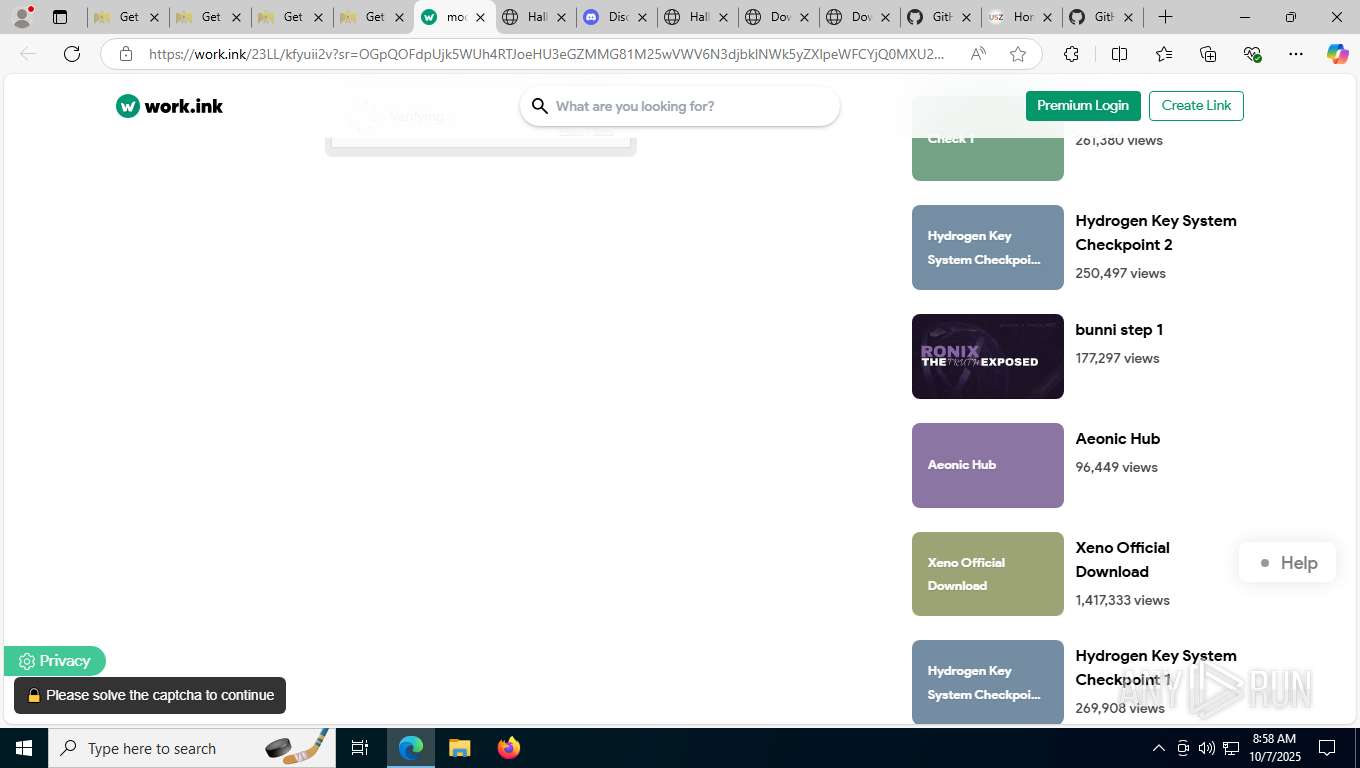This screenshot has height=768, width=1360.
Task: Open the purple Aeonic Hub thumbnail
Action: pyautogui.click(x=988, y=465)
